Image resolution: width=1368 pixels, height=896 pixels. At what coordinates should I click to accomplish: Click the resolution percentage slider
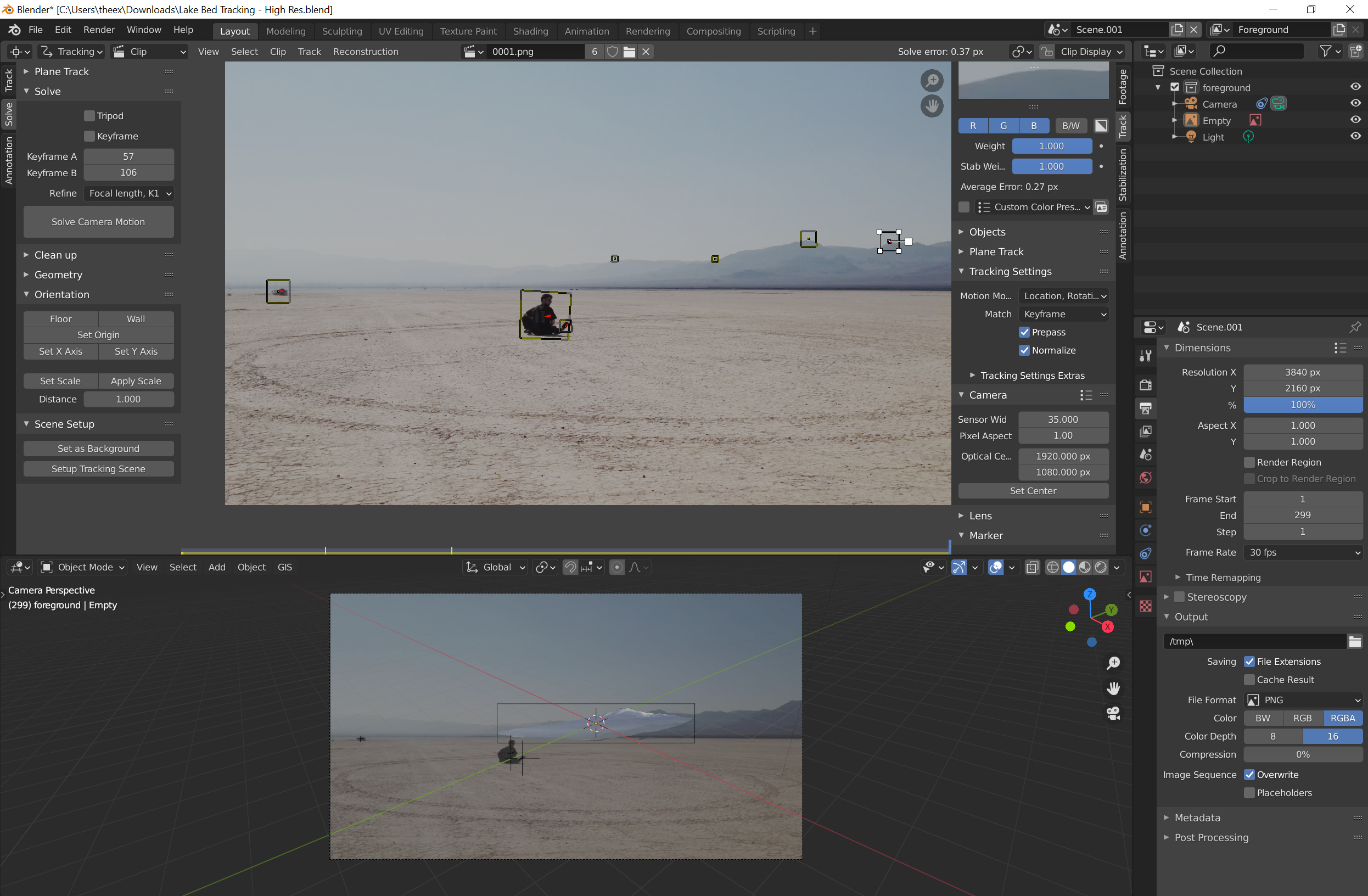1303,405
